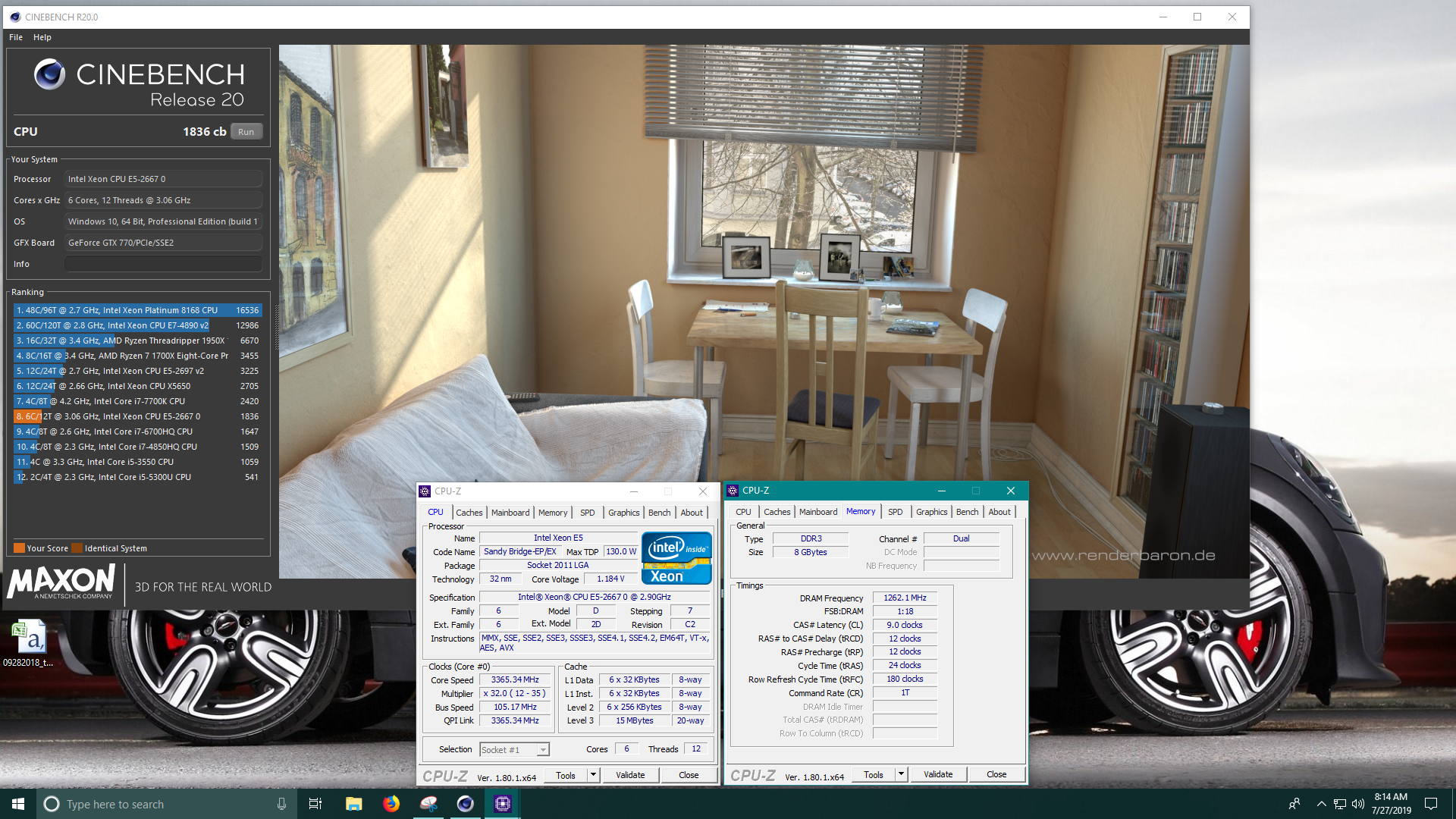The width and height of the screenshot is (1456, 819).
Task: Click the Cinebench Release 20 logo
Action: coord(140,83)
